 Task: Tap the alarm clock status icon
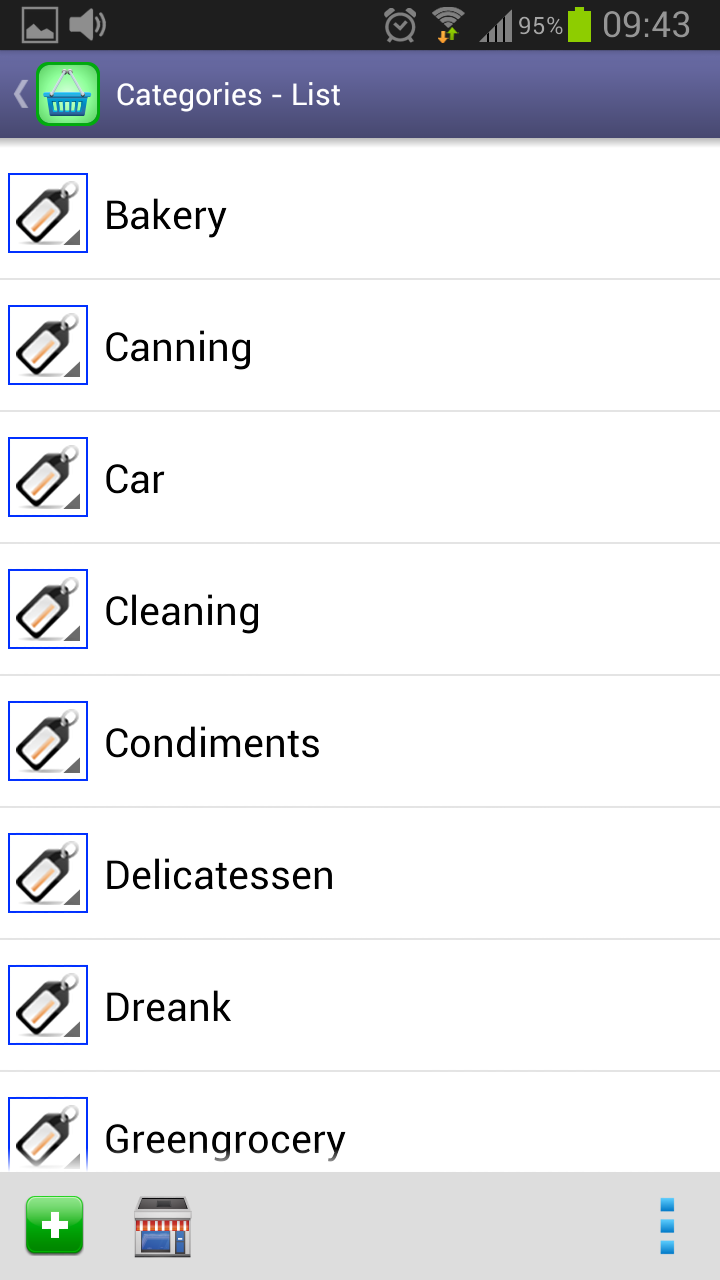[x=400, y=25]
